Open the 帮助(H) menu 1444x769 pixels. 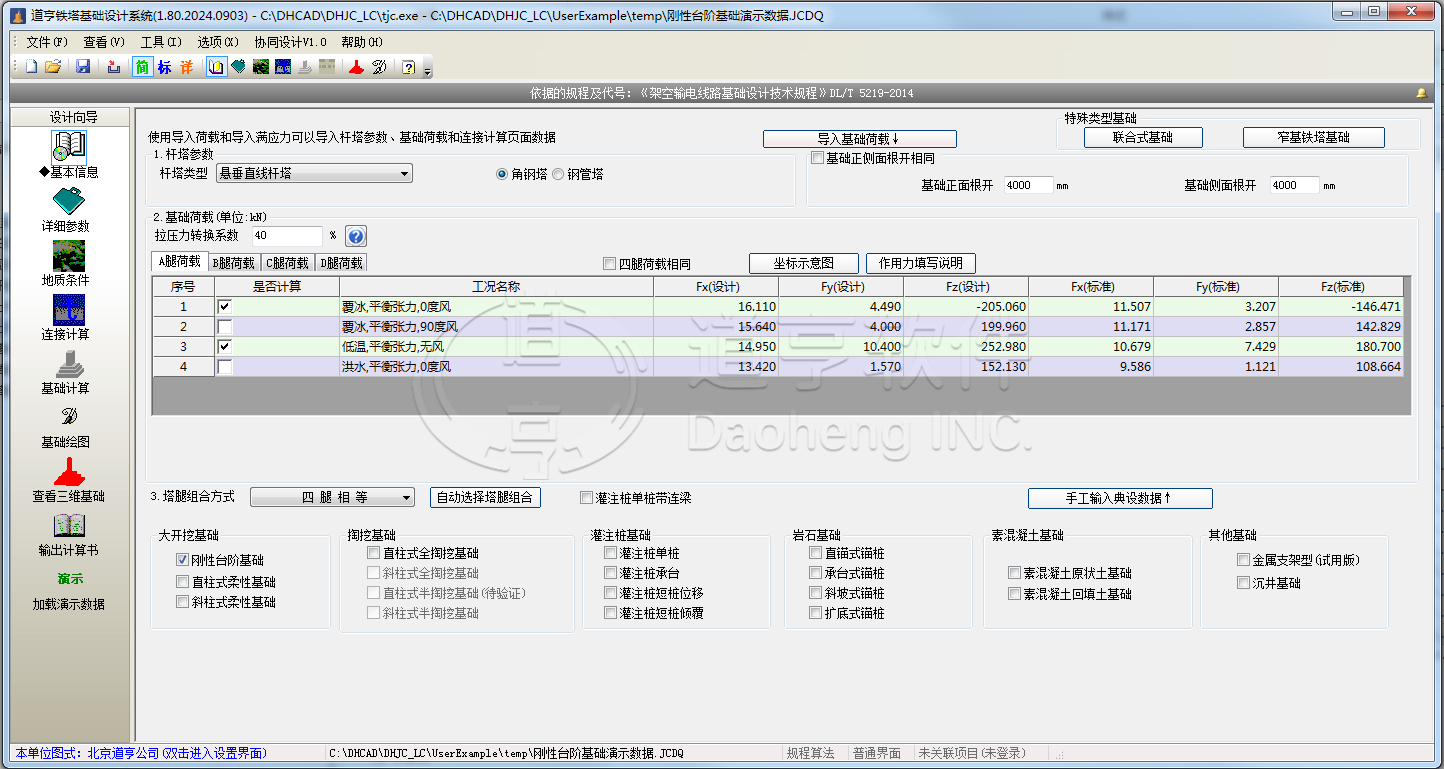point(362,42)
